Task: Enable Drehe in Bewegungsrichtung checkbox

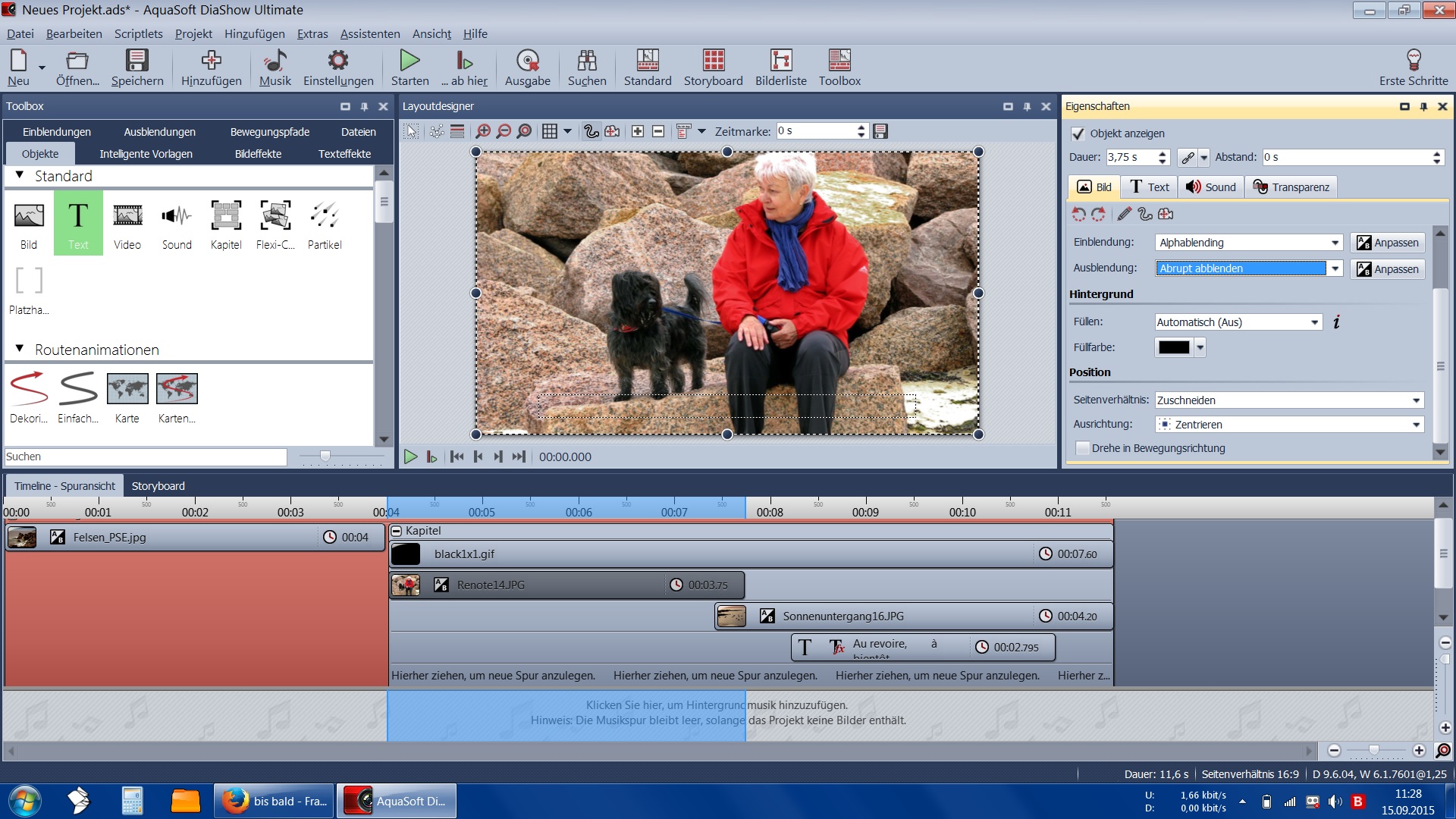Action: [x=1083, y=448]
